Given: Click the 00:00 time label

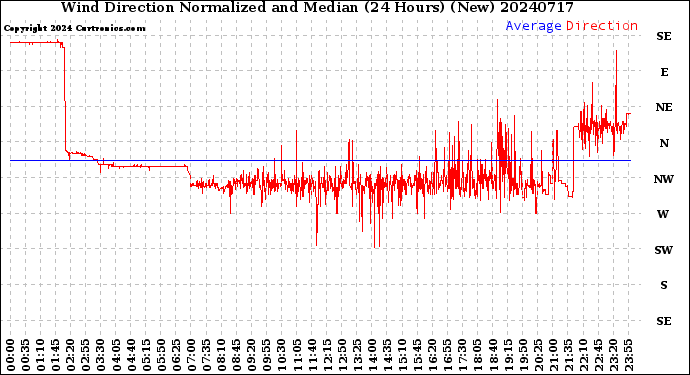Looking at the screenshot, I should point(10,356).
